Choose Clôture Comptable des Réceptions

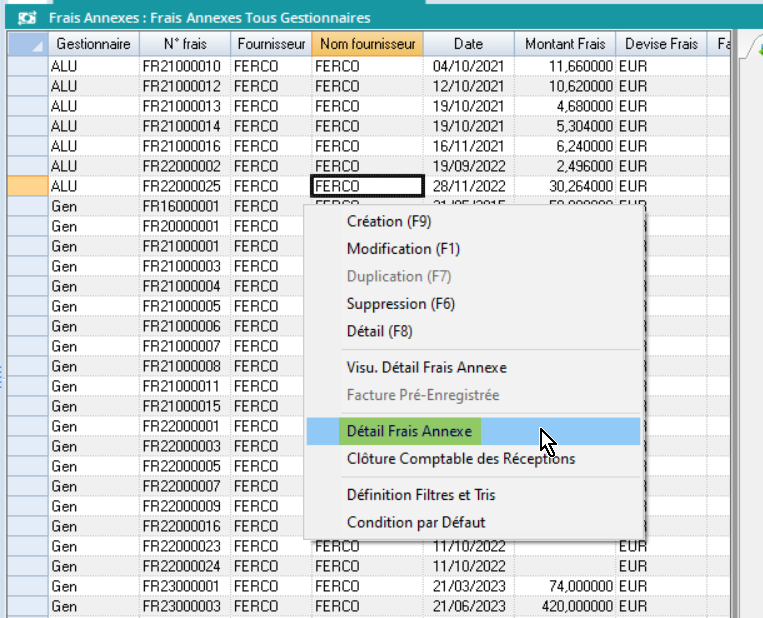click(460, 459)
